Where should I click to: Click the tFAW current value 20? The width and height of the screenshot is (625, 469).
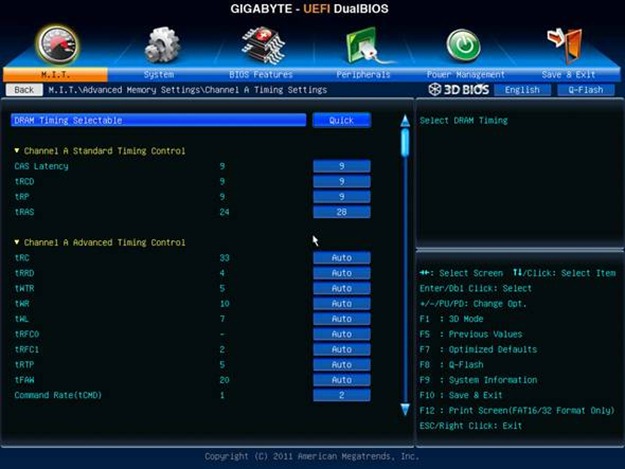(224, 380)
